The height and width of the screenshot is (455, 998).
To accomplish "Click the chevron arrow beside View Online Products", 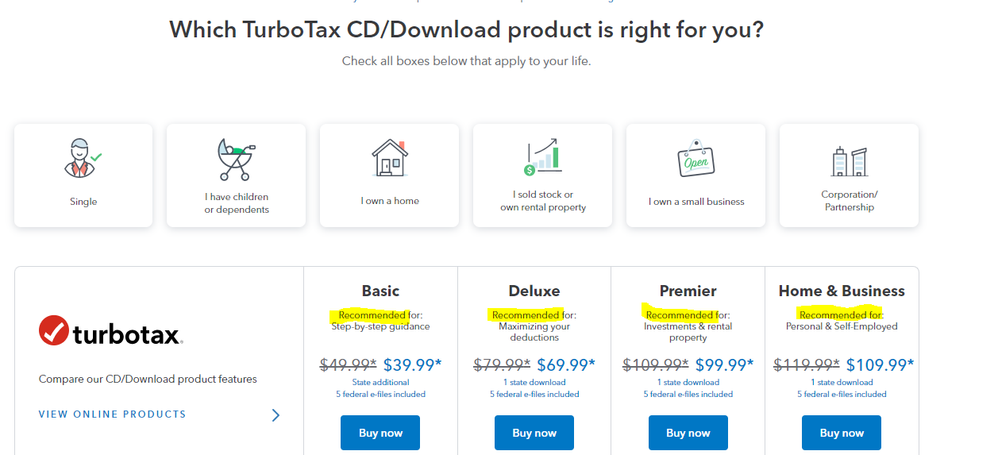I will [x=276, y=416].
